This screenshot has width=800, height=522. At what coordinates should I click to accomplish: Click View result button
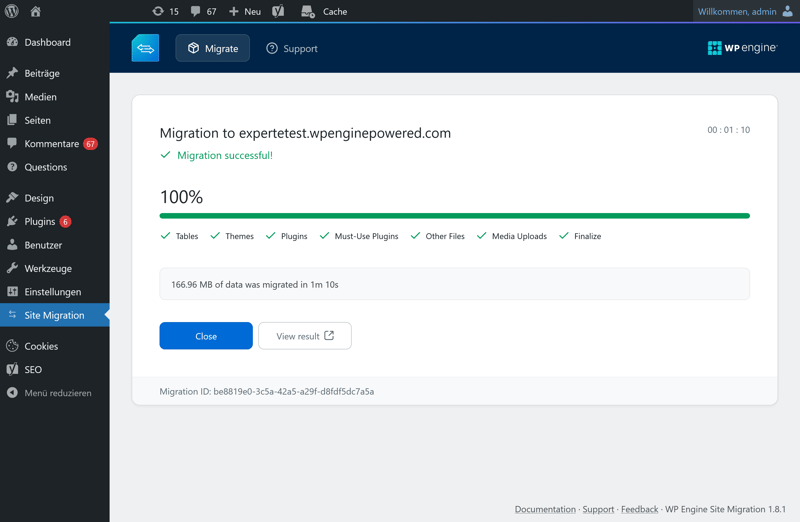(x=305, y=336)
